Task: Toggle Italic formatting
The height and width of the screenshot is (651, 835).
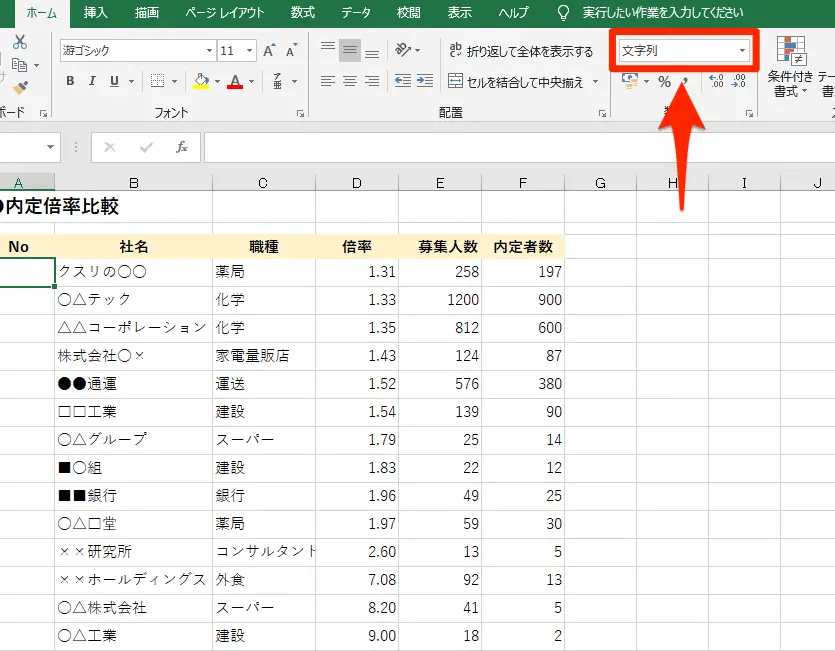Action: (x=92, y=81)
